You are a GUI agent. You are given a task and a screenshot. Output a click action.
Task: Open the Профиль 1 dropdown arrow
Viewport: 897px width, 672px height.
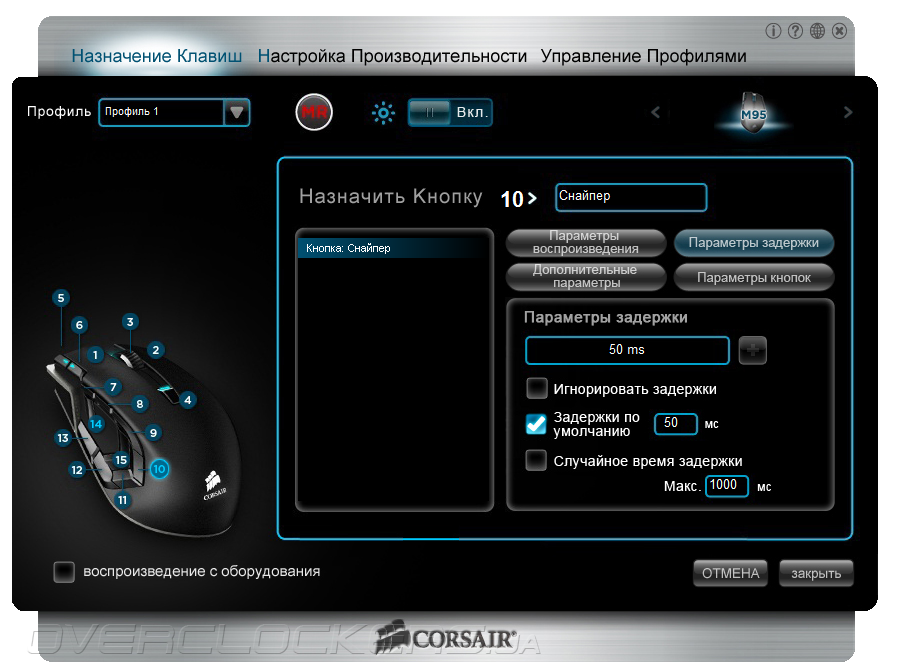[236, 112]
